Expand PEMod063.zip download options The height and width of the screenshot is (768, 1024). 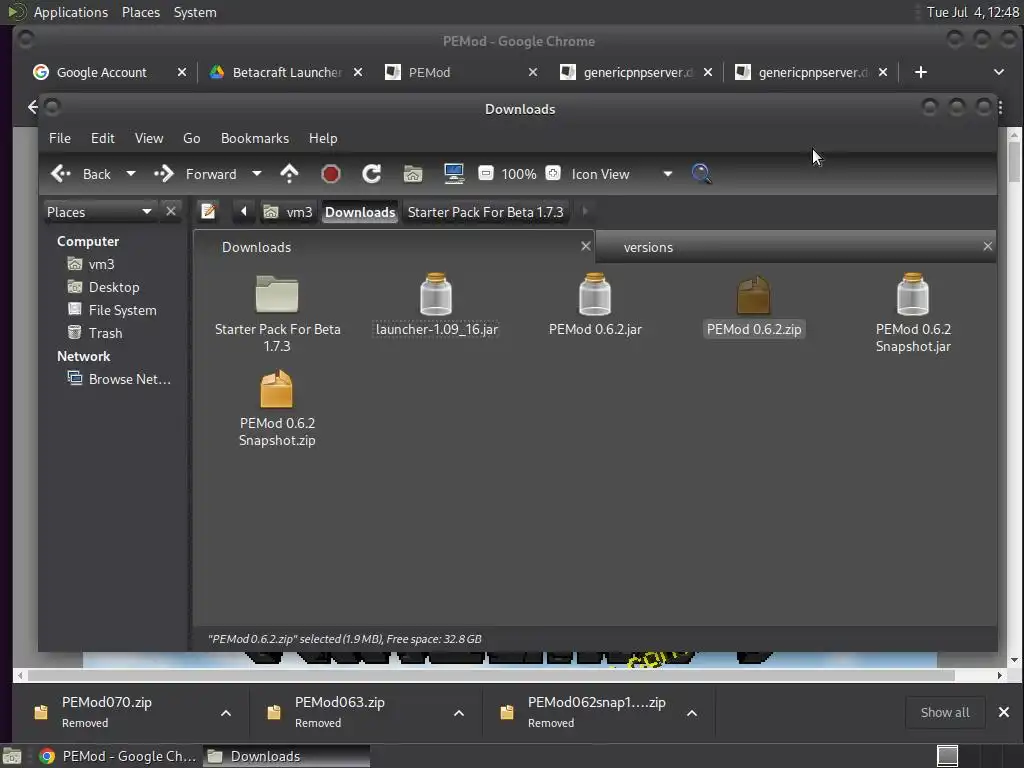[459, 713]
